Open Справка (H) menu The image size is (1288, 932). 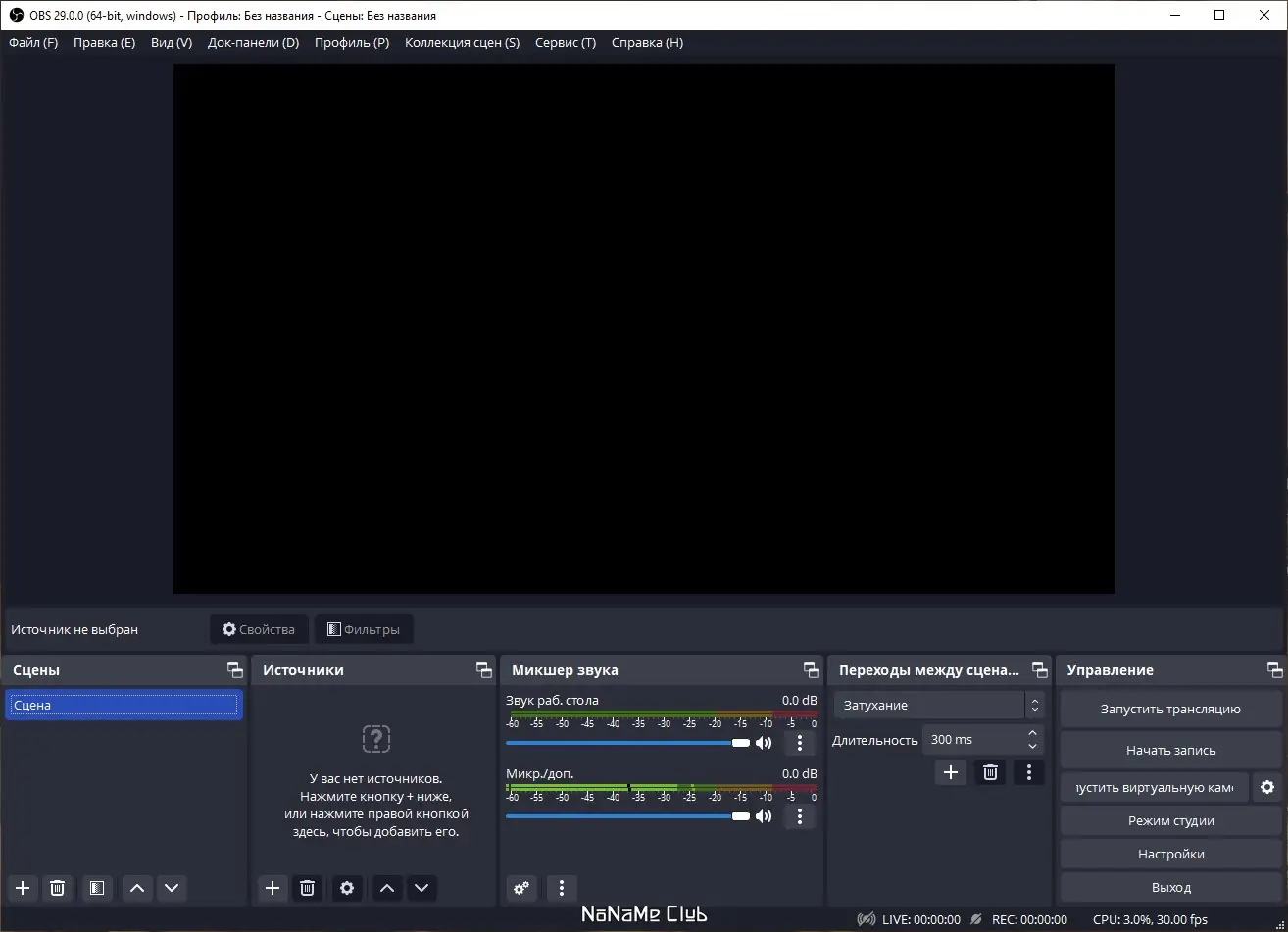647,43
